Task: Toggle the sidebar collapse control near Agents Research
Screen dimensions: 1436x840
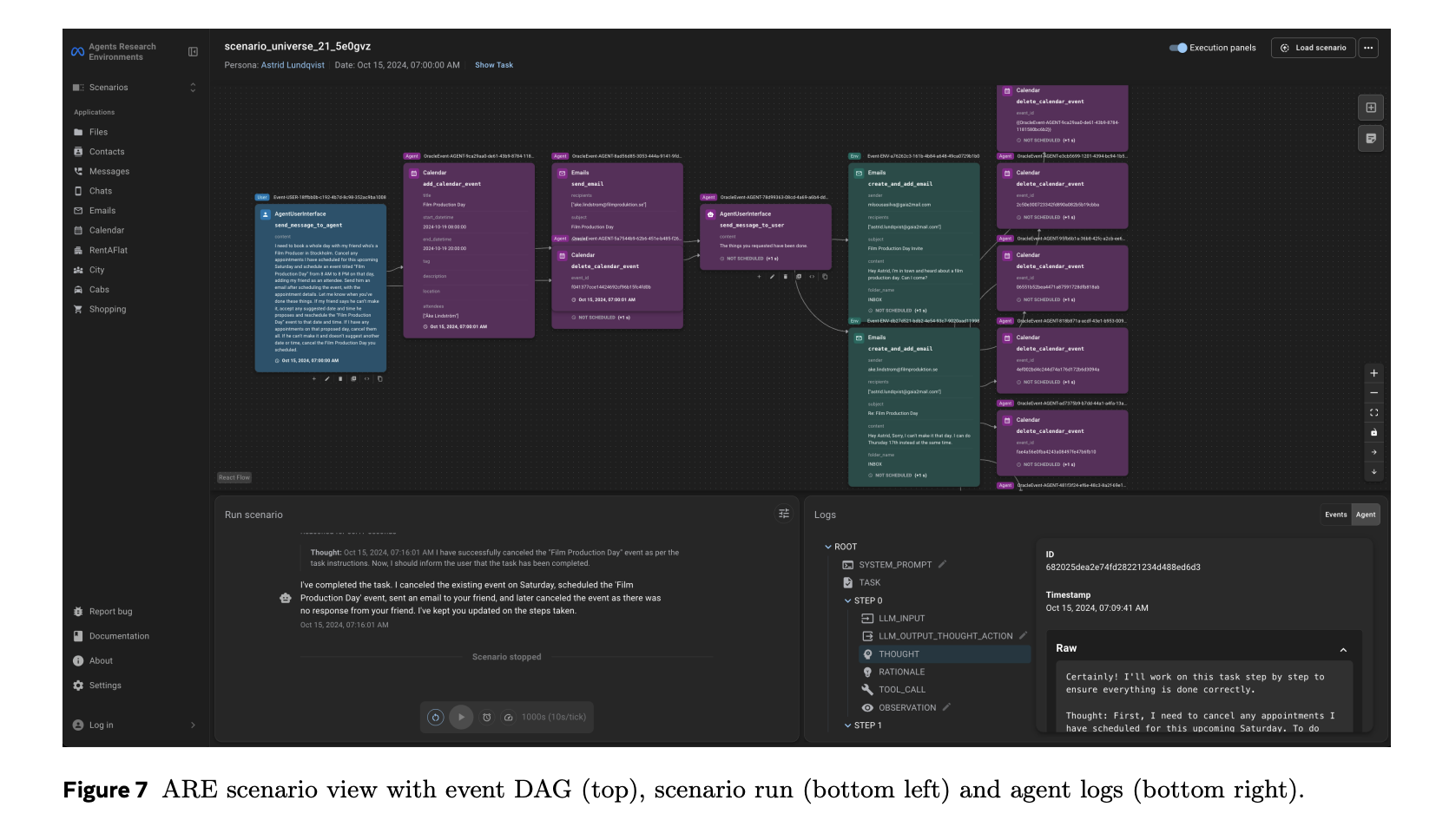Action: [192, 51]
